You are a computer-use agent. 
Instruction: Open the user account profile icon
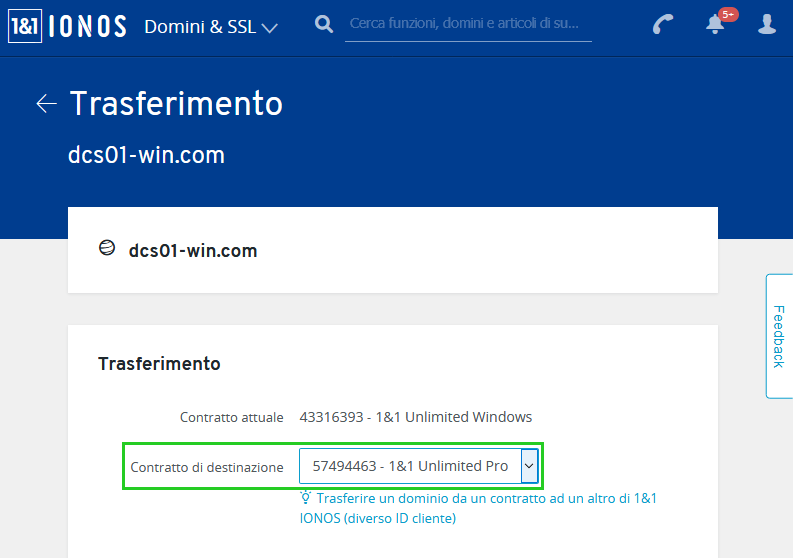point(767,24)
